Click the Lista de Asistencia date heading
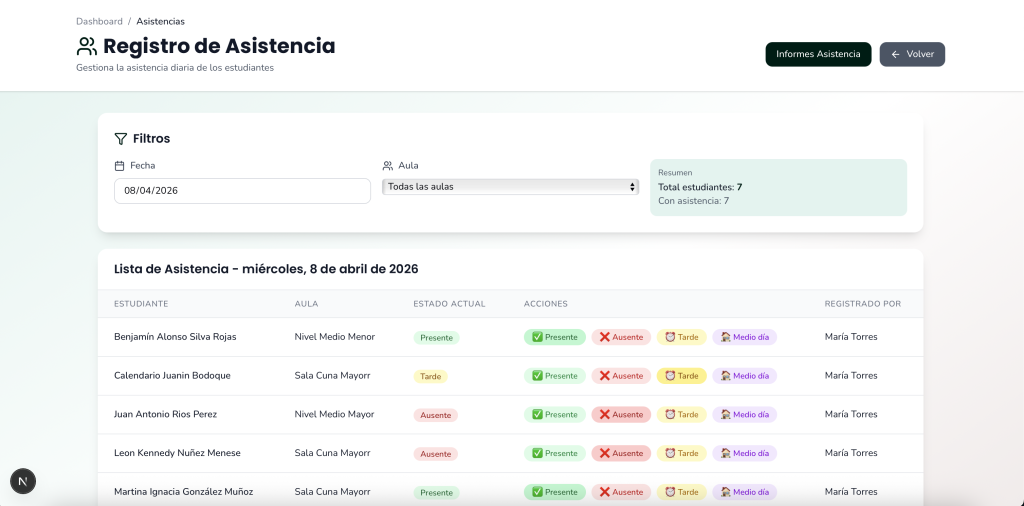The width and height of the screenshot is (1024, 506). click(266, 269)
